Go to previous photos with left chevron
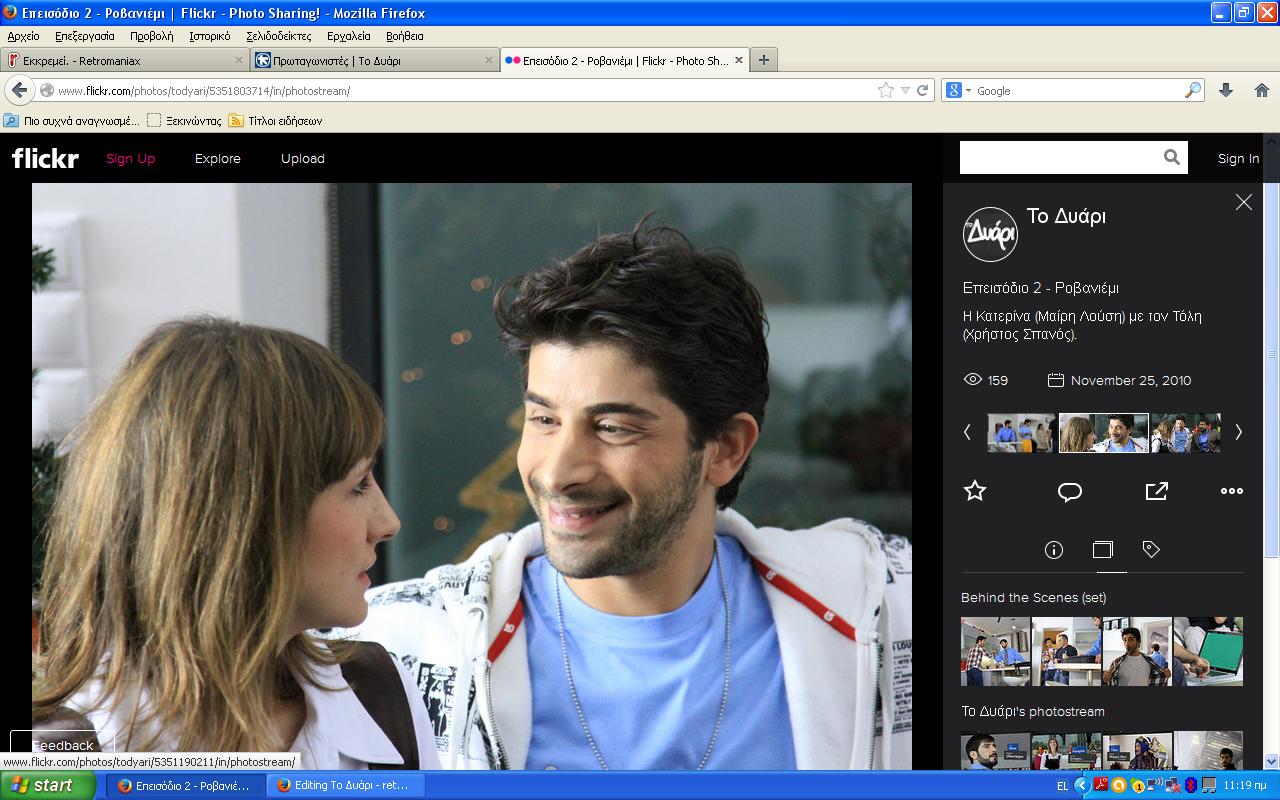 (x=967, y=432)
